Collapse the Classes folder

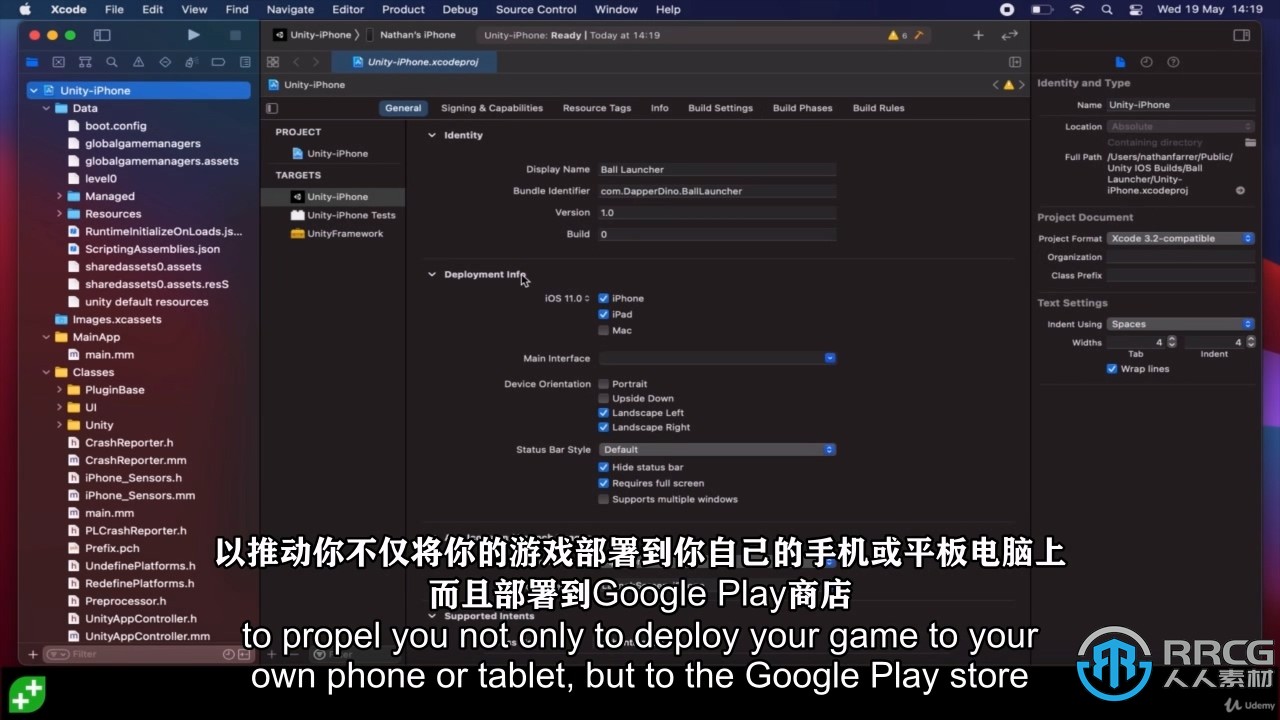(x=46, y=372)
